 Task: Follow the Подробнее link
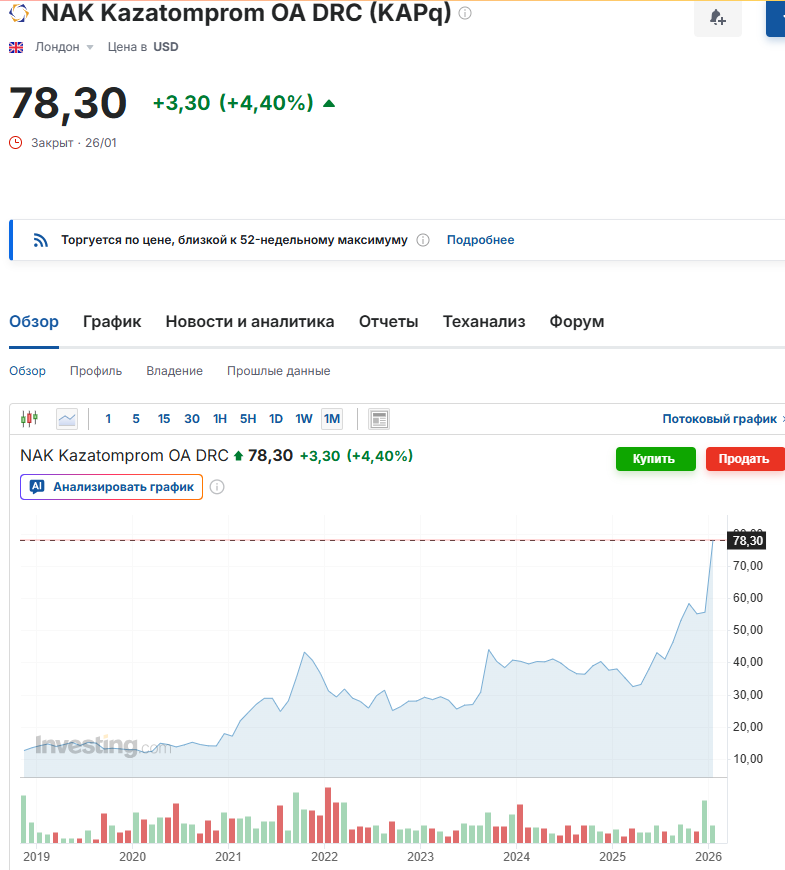click(x=480, y=240)
